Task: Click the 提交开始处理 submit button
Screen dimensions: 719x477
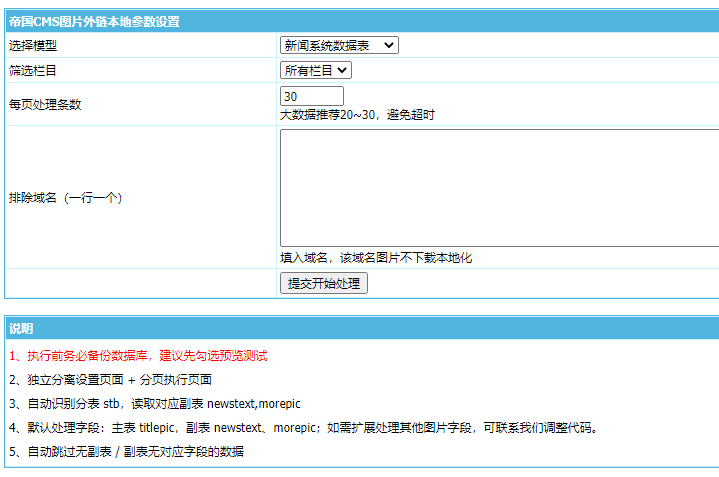Action: point(324,283)
